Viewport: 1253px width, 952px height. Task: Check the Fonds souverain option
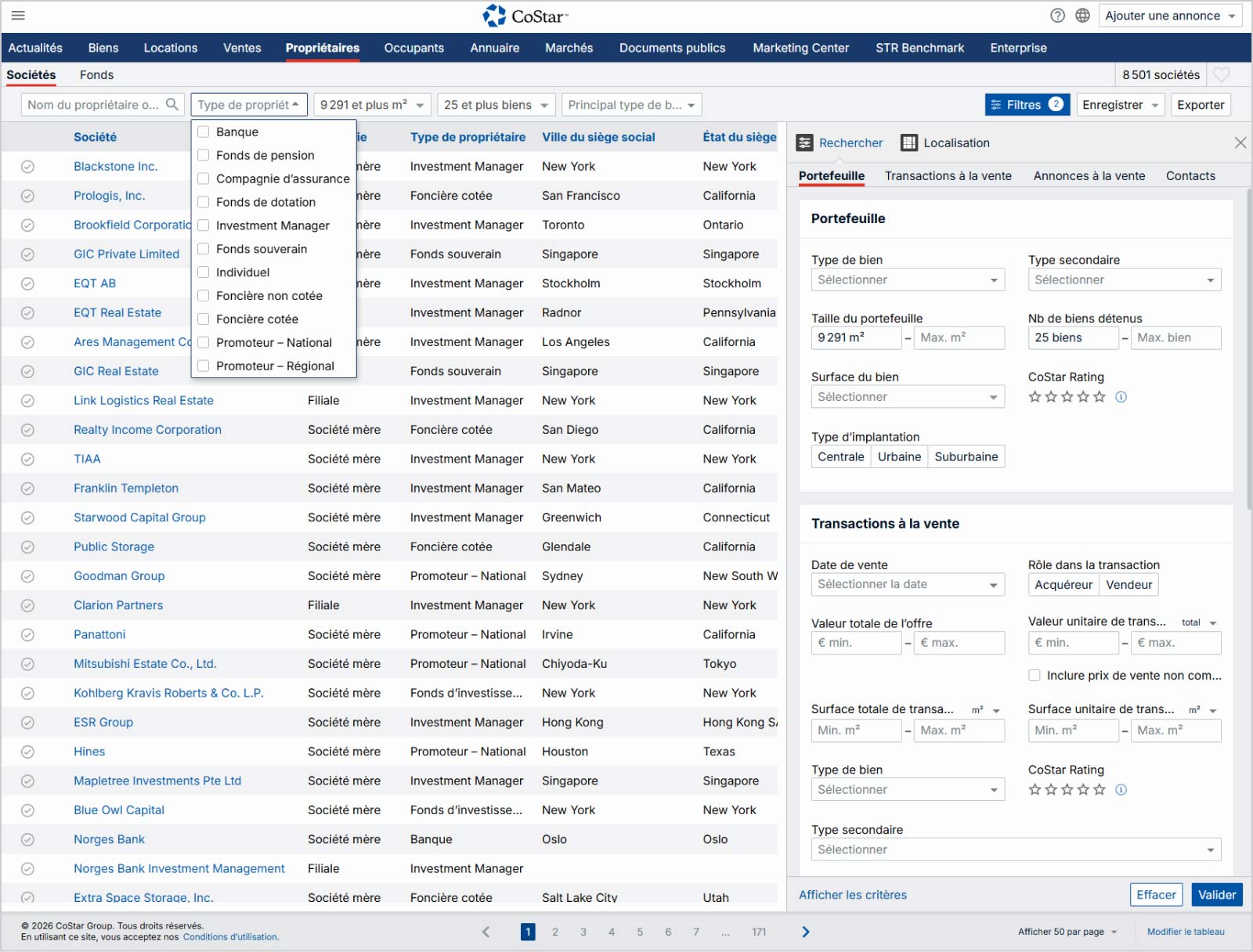click(204, 249)
